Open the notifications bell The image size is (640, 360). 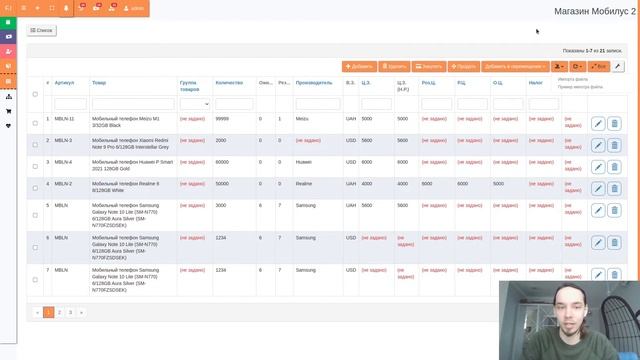point(66,8)
